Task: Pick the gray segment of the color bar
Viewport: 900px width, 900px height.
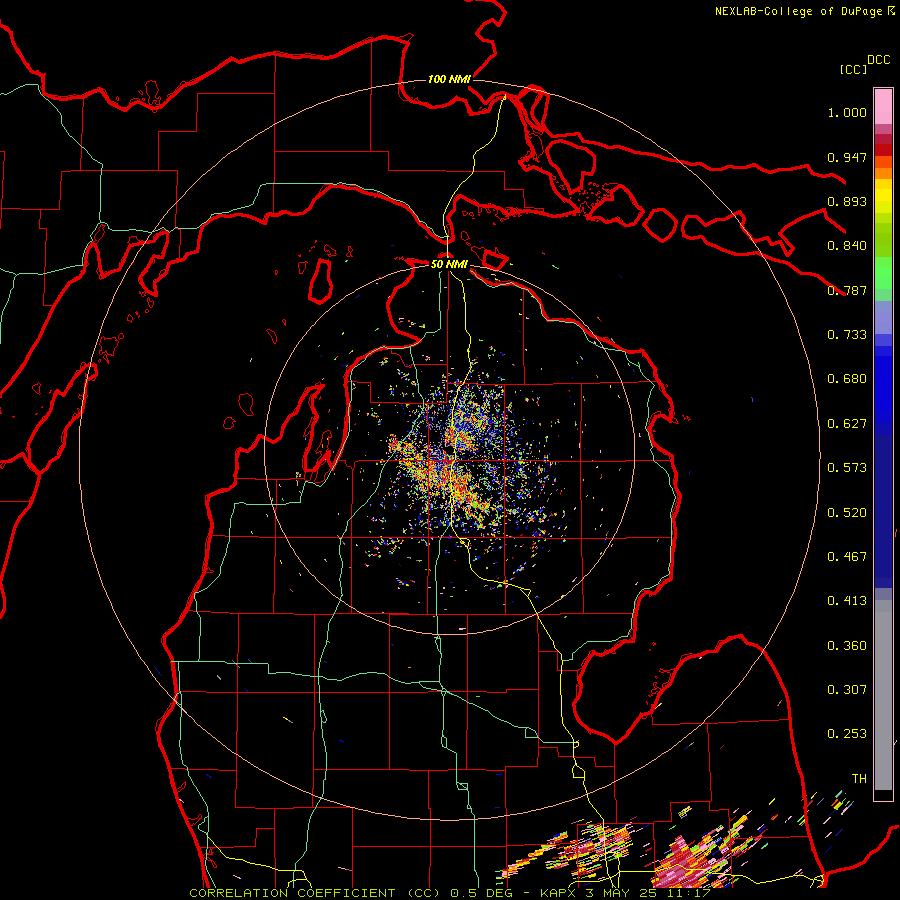Action: point(883,695)
